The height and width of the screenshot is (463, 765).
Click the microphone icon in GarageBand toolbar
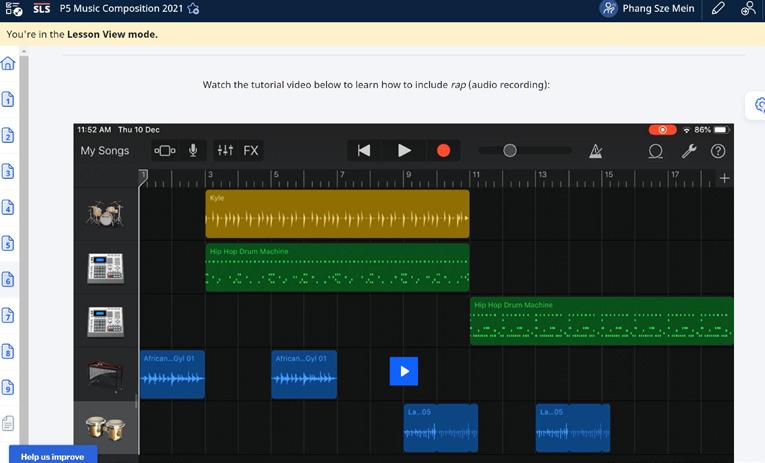(x=193, y=151)
